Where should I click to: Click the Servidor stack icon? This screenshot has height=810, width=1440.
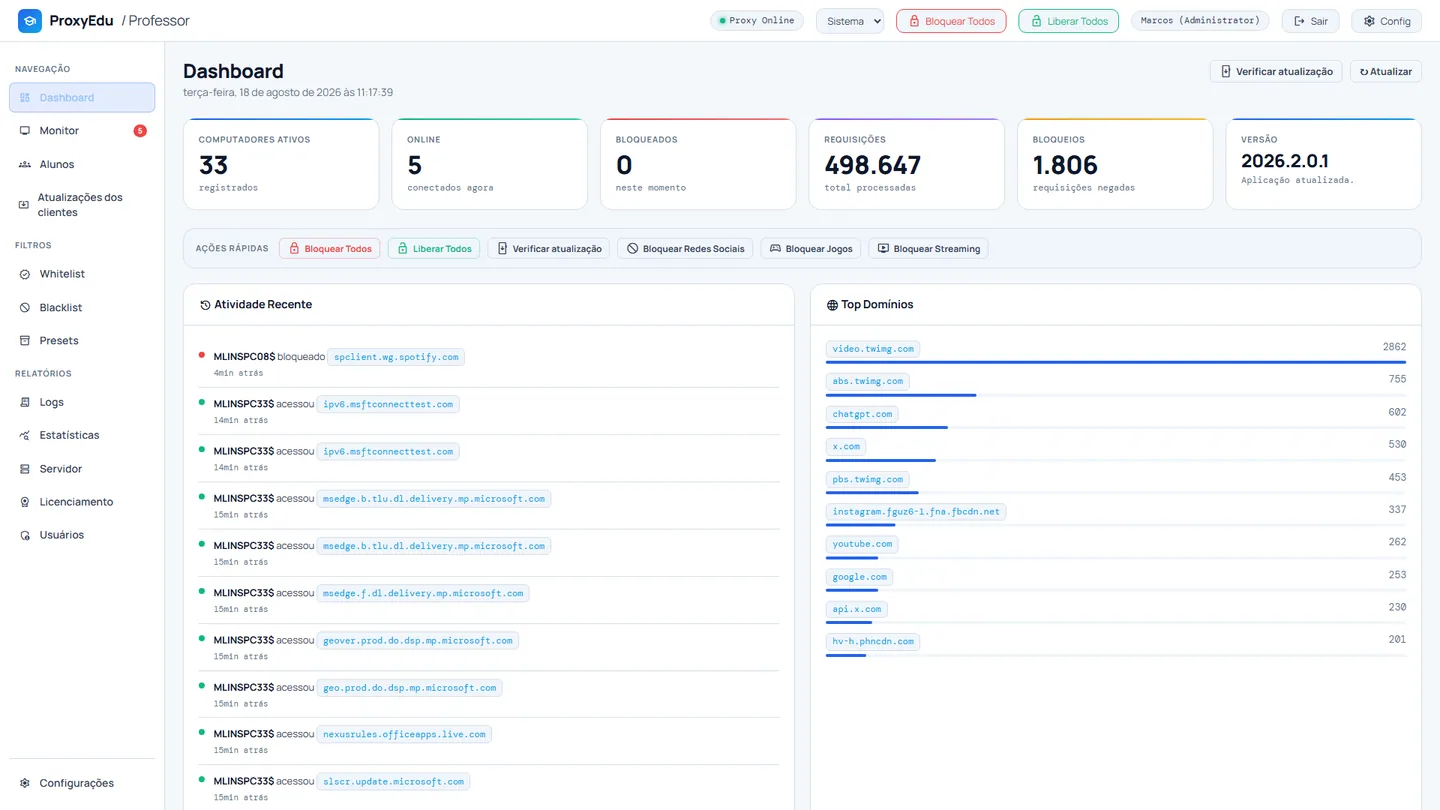pyautogui.click(x=25, y=469)
